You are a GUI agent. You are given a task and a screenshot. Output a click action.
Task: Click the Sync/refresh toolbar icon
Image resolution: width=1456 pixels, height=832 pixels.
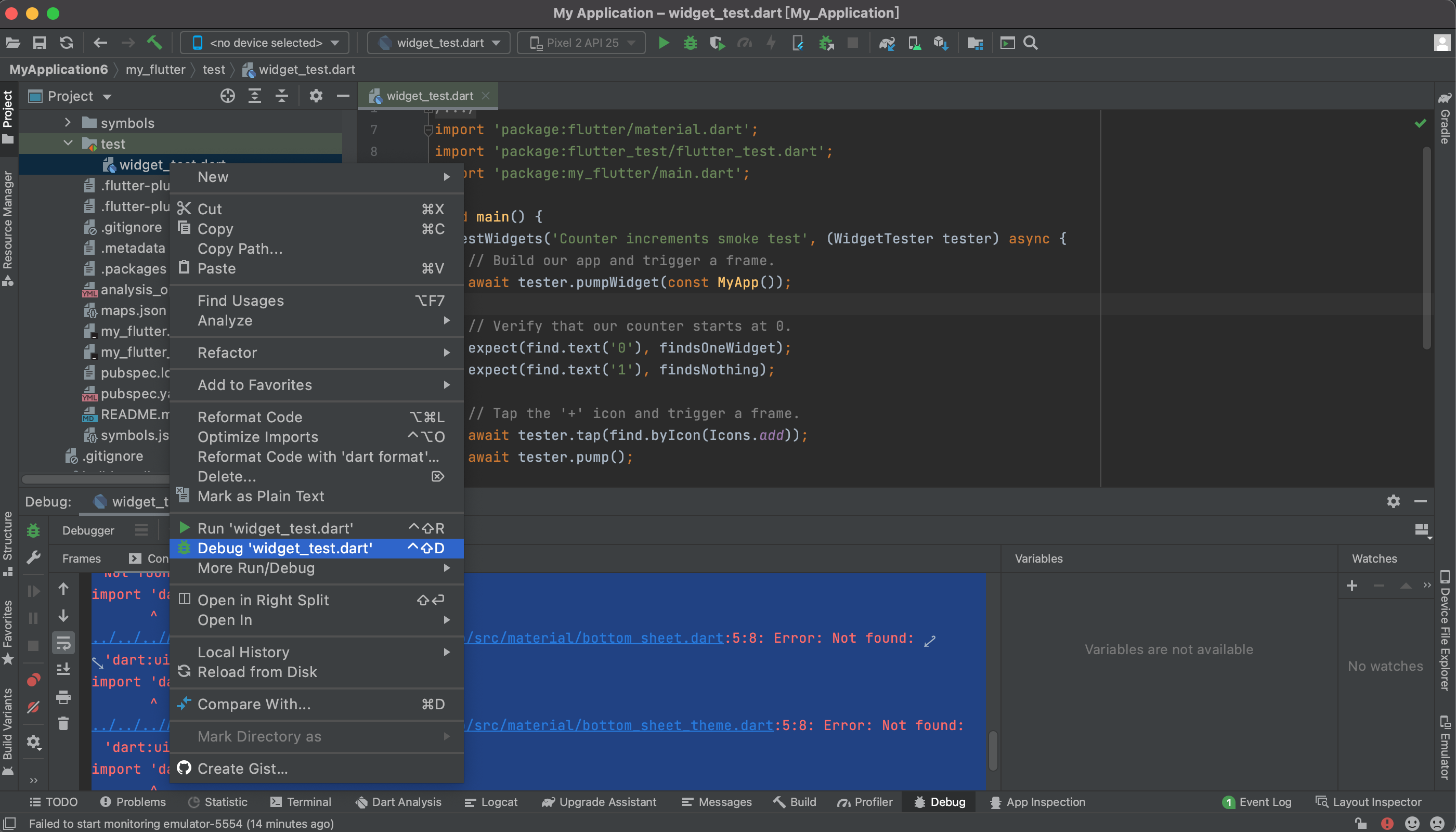point(66,43)
